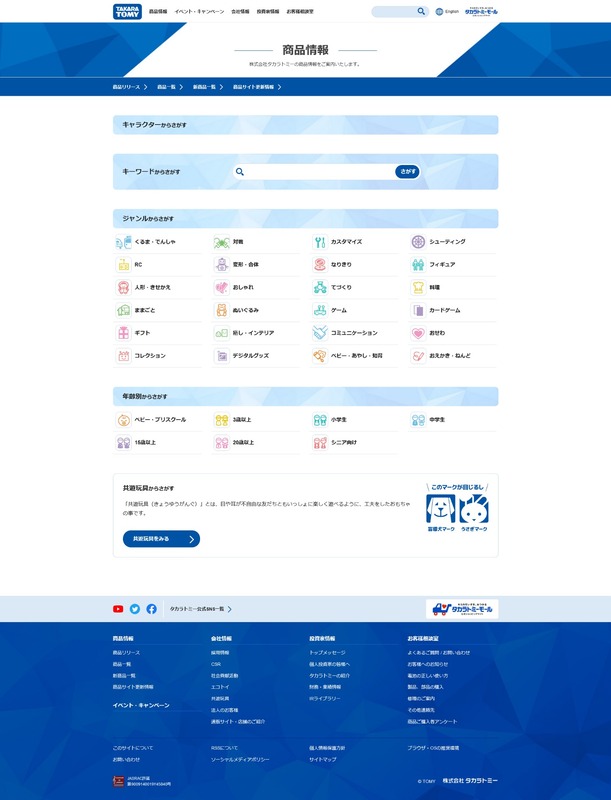
Task: Open the YouTube icon in footer bar
Action: click(x=118, y=609)
